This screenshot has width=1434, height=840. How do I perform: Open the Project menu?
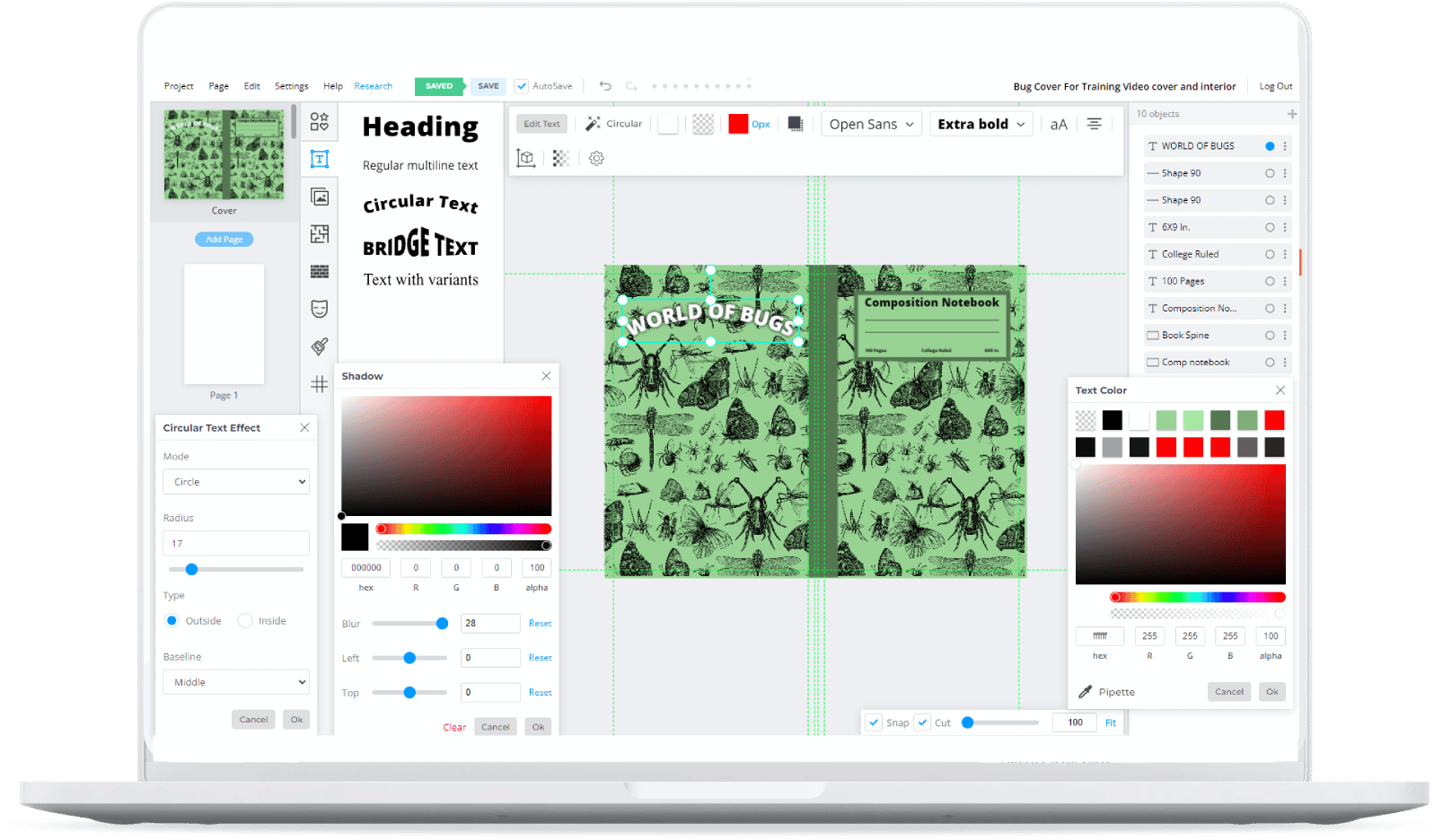(x=179, y=86)
